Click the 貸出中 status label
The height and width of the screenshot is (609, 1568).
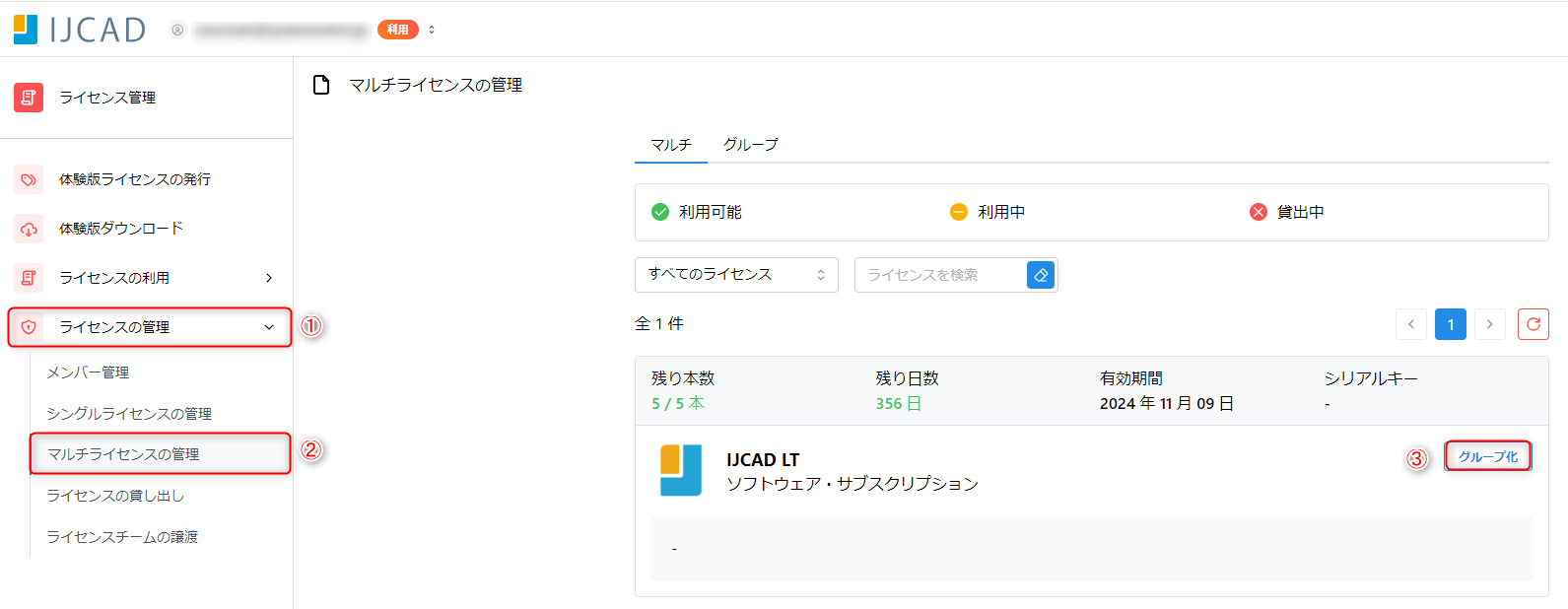(x=1301, y=212)
